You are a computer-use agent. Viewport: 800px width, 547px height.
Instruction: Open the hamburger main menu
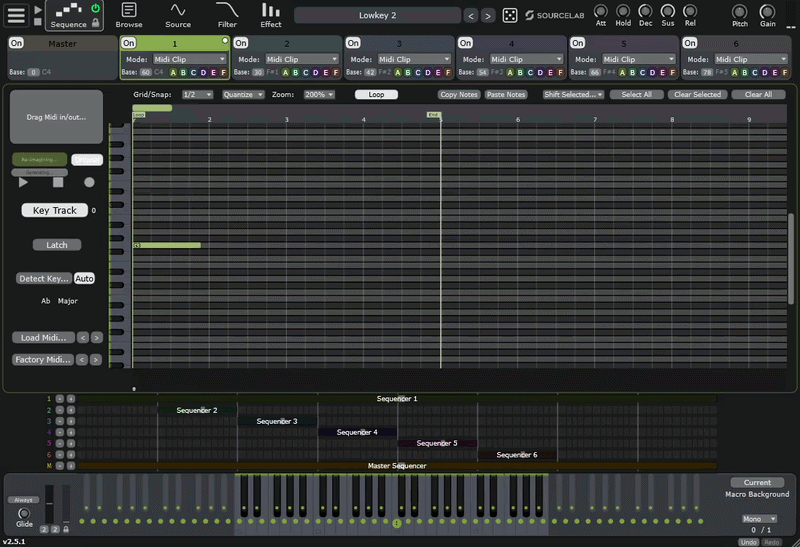(16, 15)
